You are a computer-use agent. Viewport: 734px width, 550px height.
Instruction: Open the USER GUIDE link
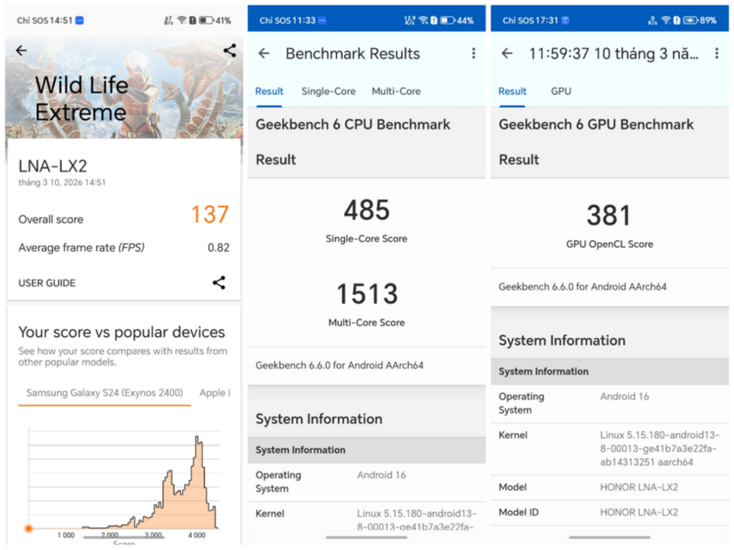click(x=47, y=283)
